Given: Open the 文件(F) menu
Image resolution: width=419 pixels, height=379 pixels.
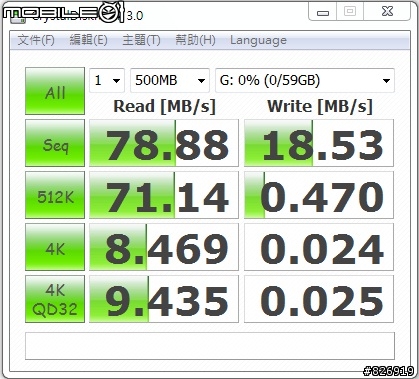Looking at the screenshot, I should pyautogui.click(x=36, y=40).
